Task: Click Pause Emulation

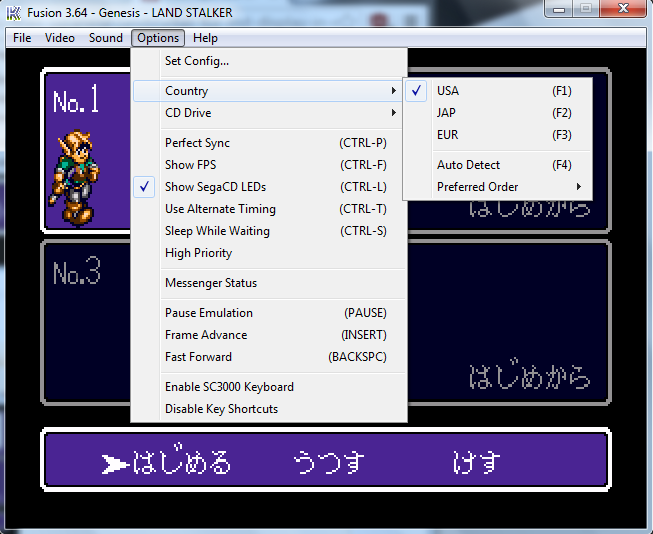Action: pyautogui.click(x=269, y=314)
